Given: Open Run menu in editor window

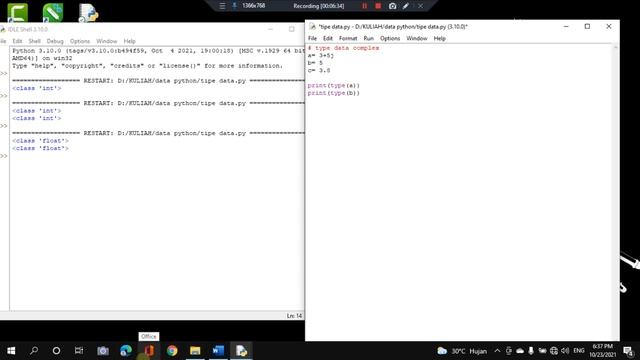Looking at the screenshot, I should coord(369,38).
